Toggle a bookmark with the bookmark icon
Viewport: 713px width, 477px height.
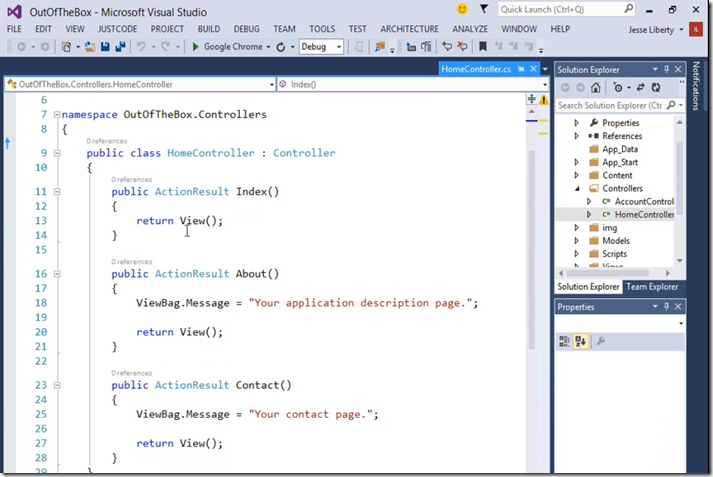pos(483,46)
